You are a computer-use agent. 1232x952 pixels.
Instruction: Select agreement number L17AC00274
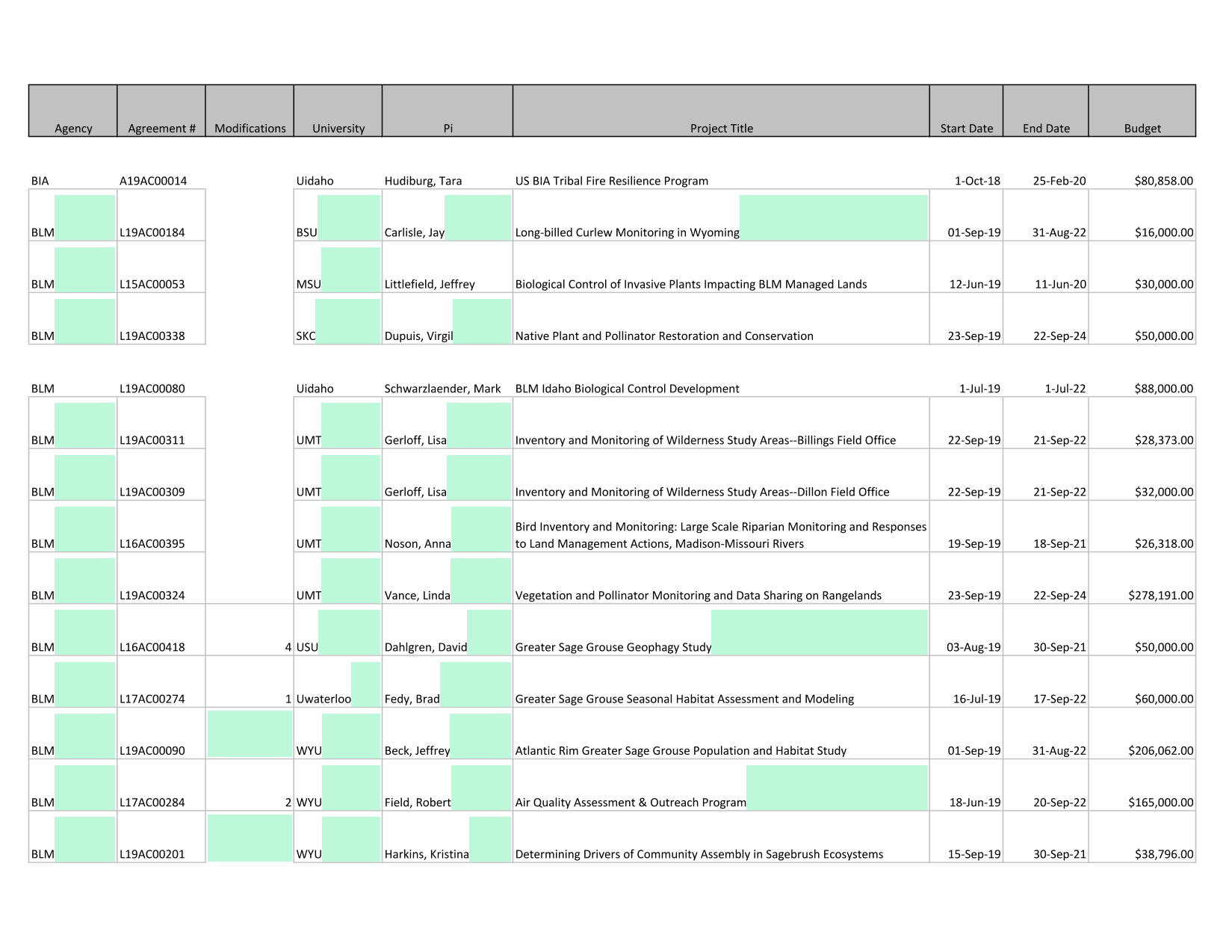(152, 699)
